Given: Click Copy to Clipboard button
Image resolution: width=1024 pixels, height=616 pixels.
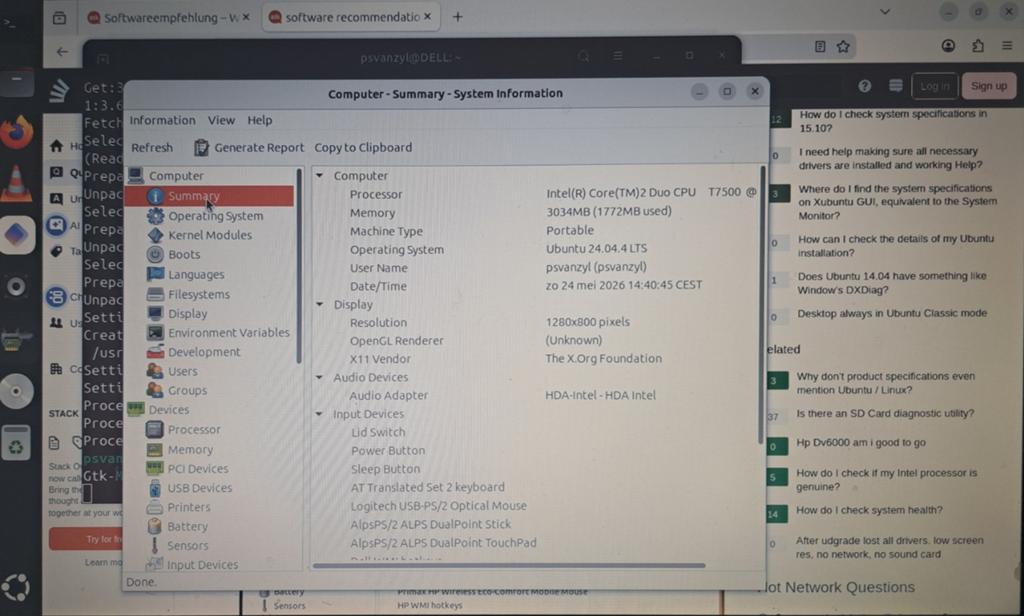Looking at the screenshot, I should 363,148.
